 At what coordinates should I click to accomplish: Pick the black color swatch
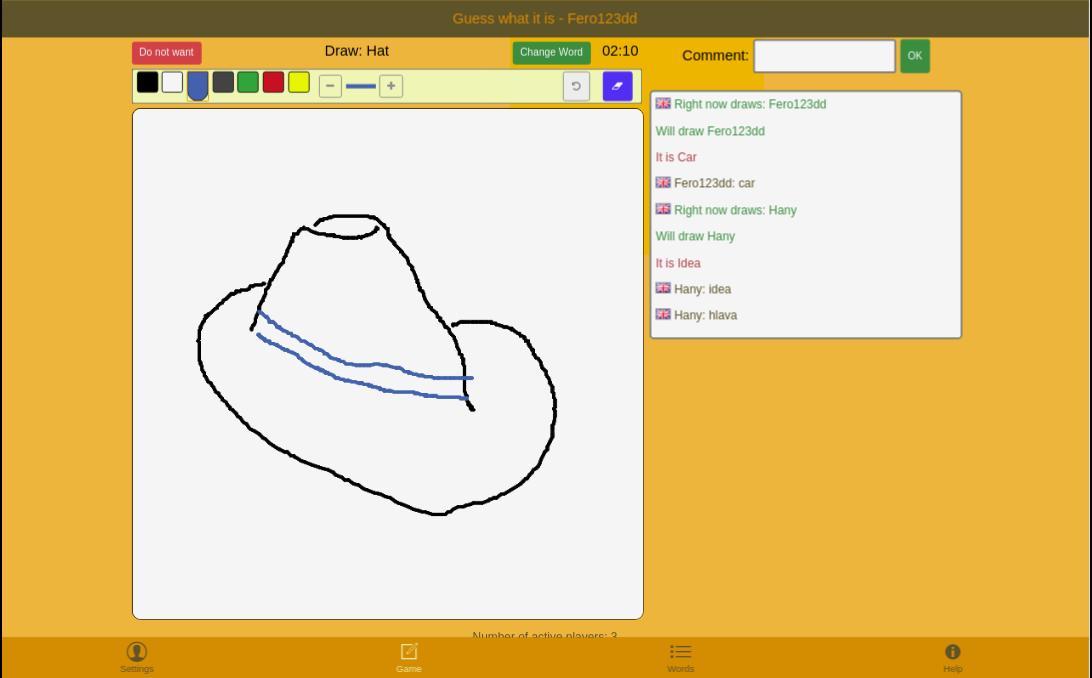pyautogui.click(x=147, y=82)
